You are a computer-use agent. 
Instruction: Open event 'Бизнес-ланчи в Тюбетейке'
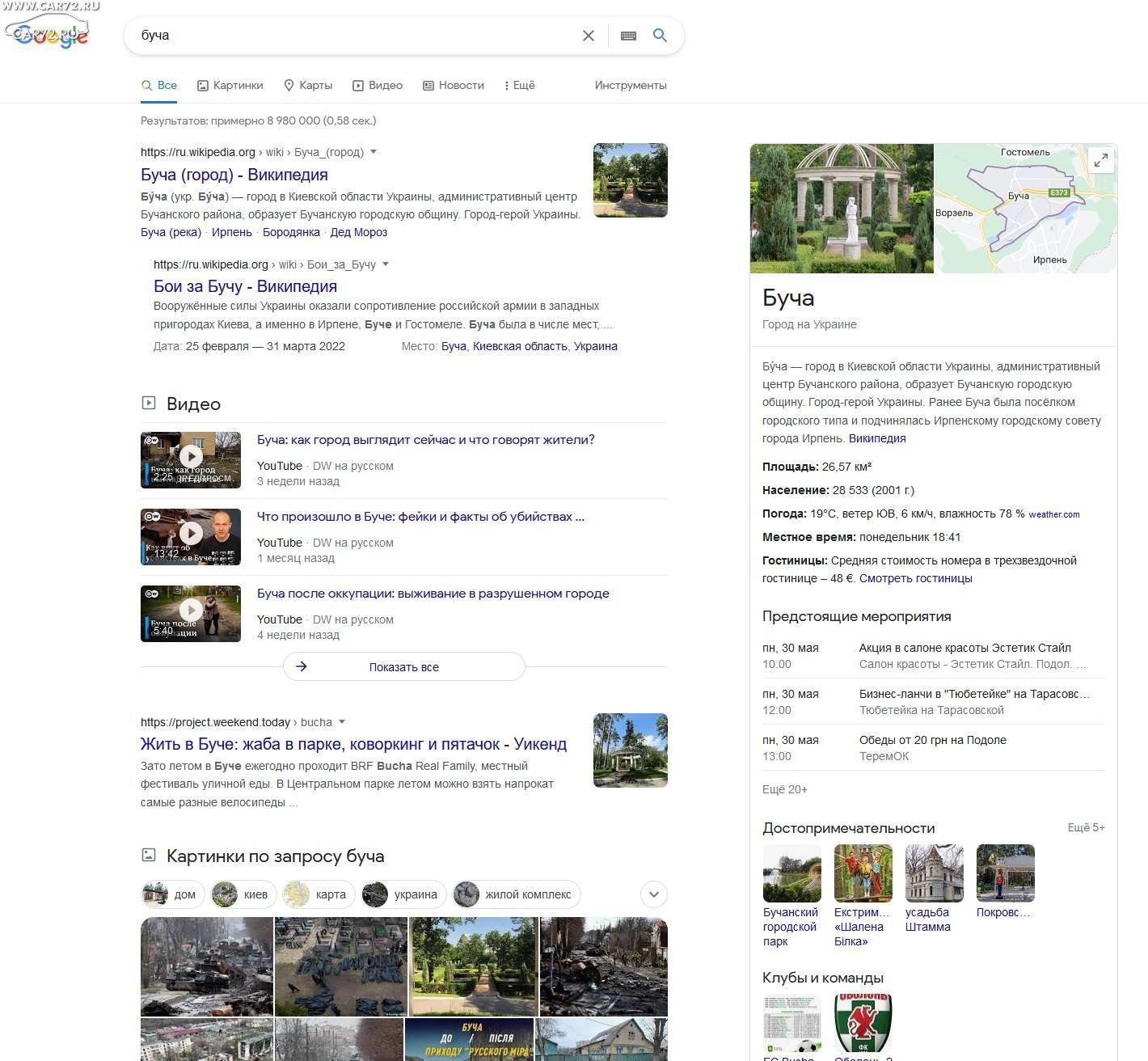[x=934, y=702]
